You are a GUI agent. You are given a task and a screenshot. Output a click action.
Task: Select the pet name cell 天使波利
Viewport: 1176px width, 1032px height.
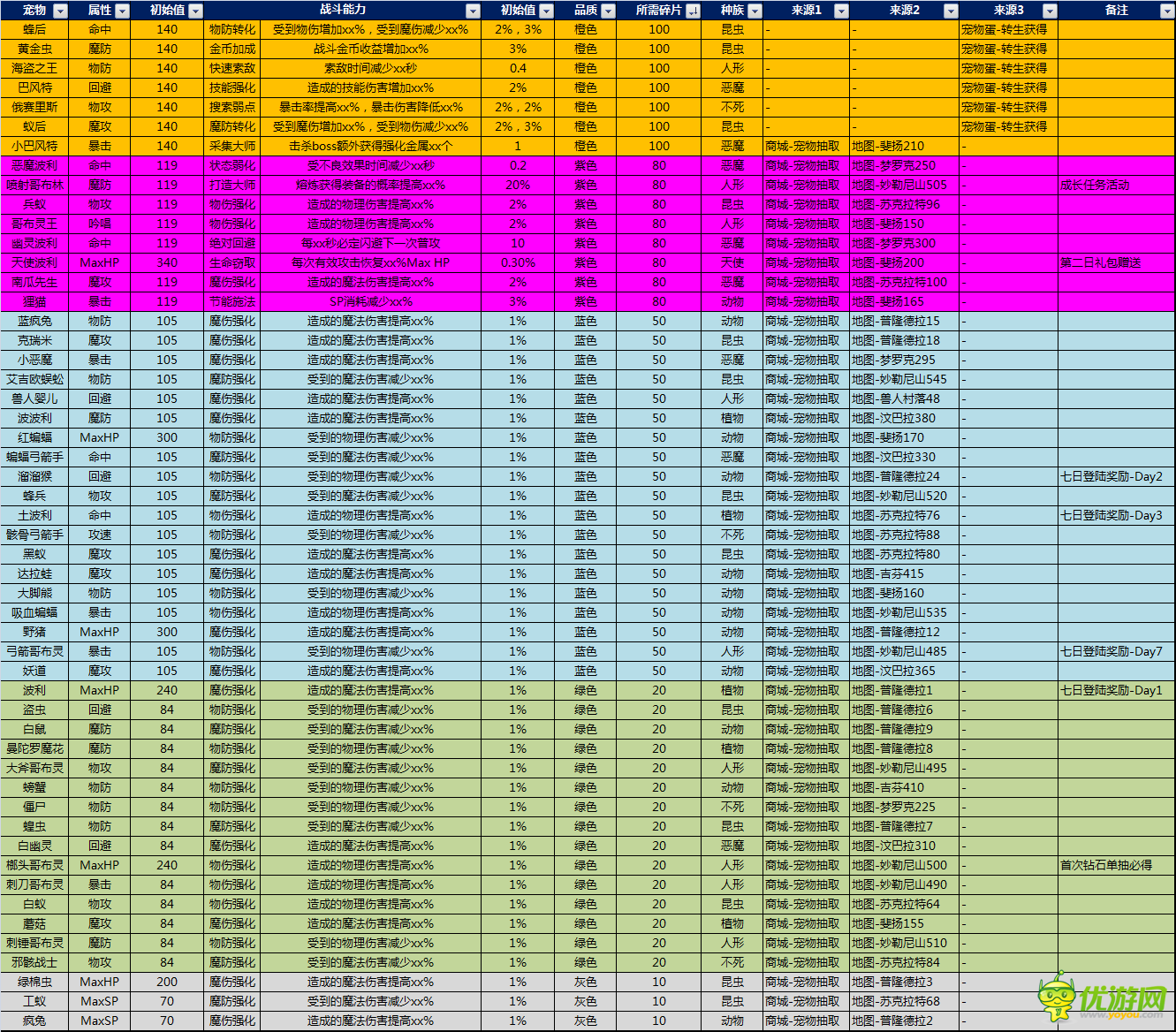(x=34, y=262)
